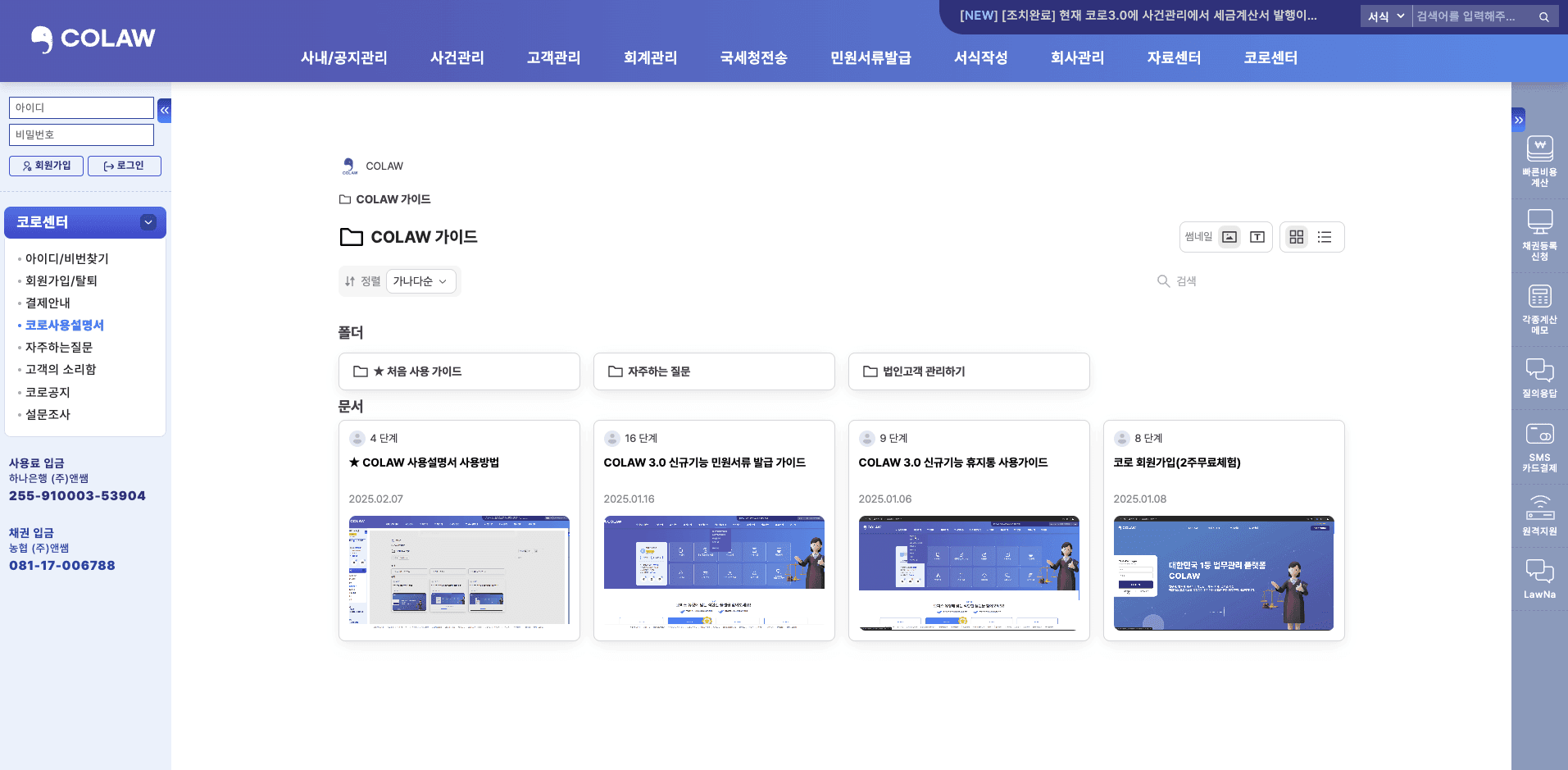
Task: Open the 빠른비용계산 quick tool
Action: tap(1539, 162)
